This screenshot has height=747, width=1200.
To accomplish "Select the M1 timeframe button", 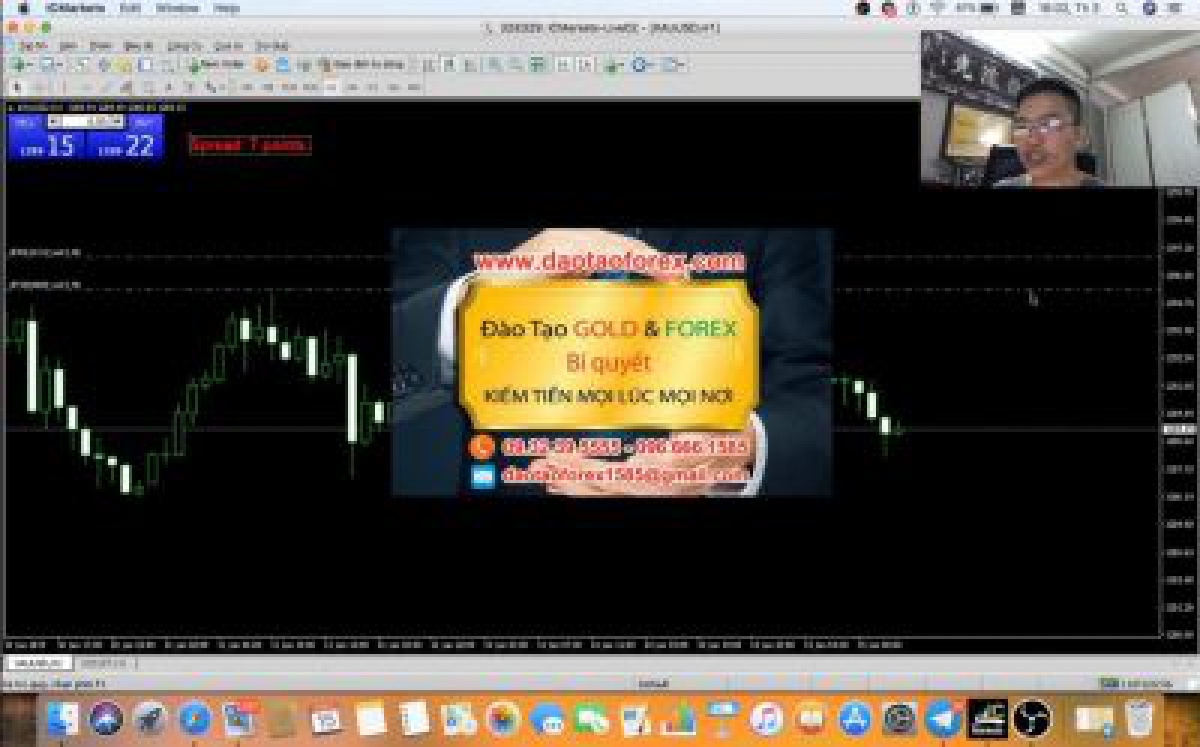I will [248, 87].
